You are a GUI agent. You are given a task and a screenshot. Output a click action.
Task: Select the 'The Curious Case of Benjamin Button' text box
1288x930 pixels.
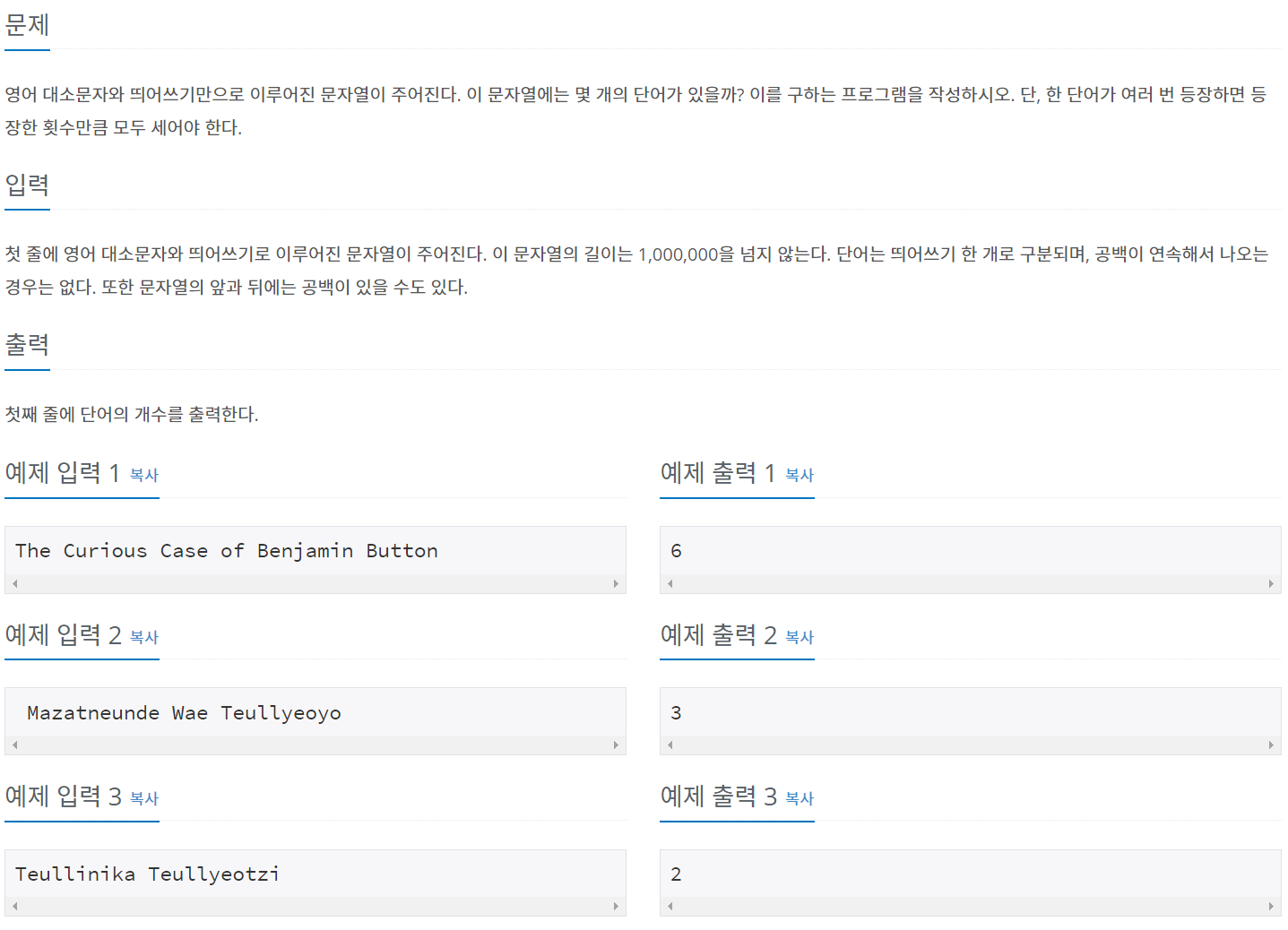314,550
